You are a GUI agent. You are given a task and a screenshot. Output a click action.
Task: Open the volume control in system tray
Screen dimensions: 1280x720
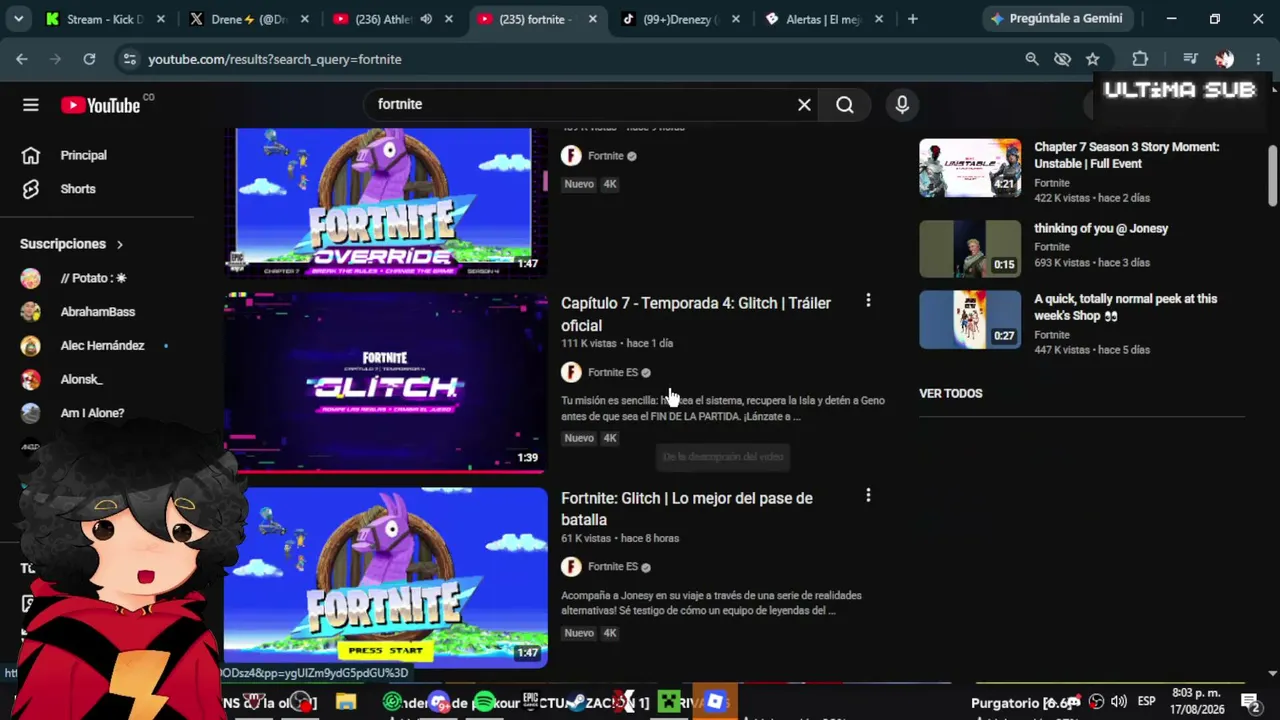coord(1119,702)
